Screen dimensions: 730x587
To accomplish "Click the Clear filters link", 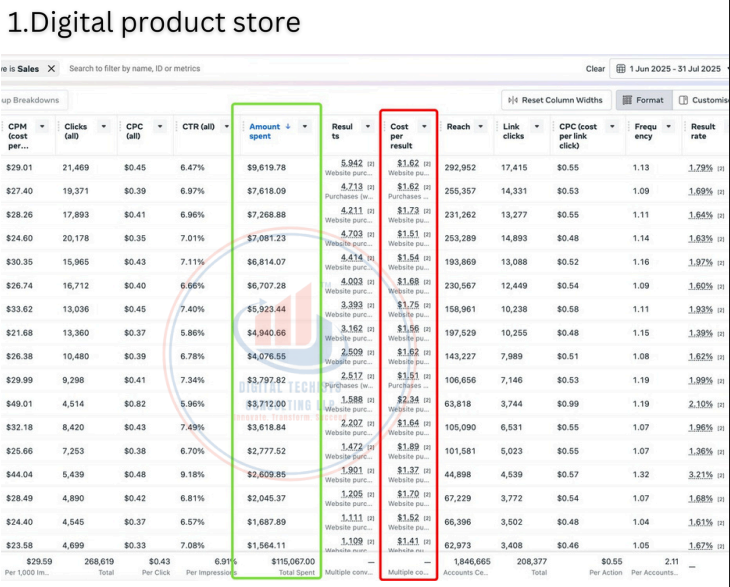I will point(595,69).
